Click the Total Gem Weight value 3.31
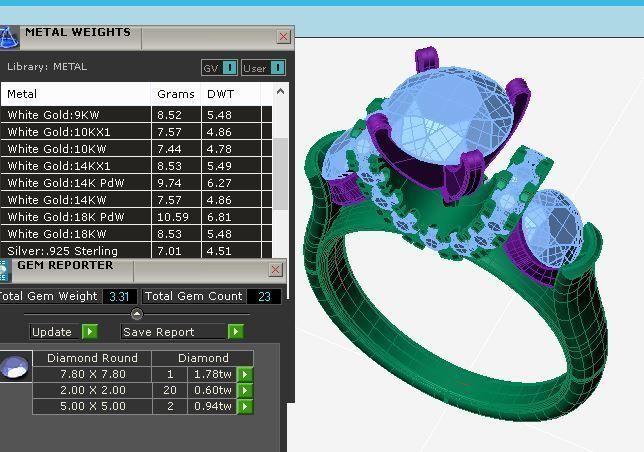The height and width of the screenshot is (452, 644). point(120,296)
